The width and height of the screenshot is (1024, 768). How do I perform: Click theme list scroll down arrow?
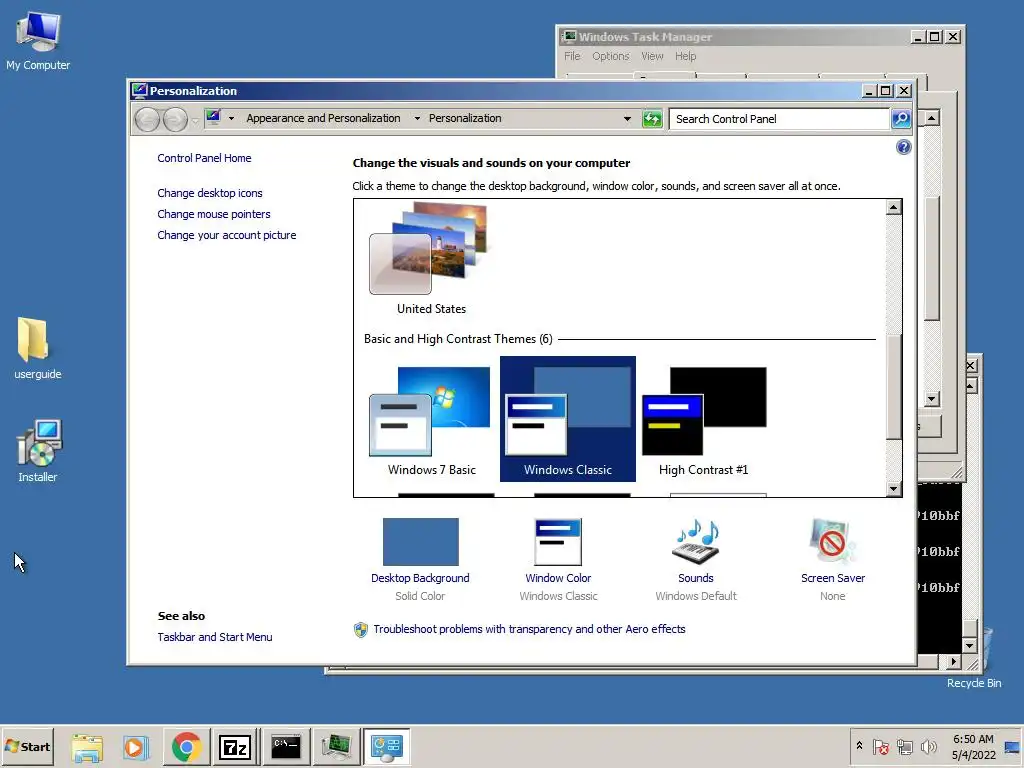tap(893, 488)
